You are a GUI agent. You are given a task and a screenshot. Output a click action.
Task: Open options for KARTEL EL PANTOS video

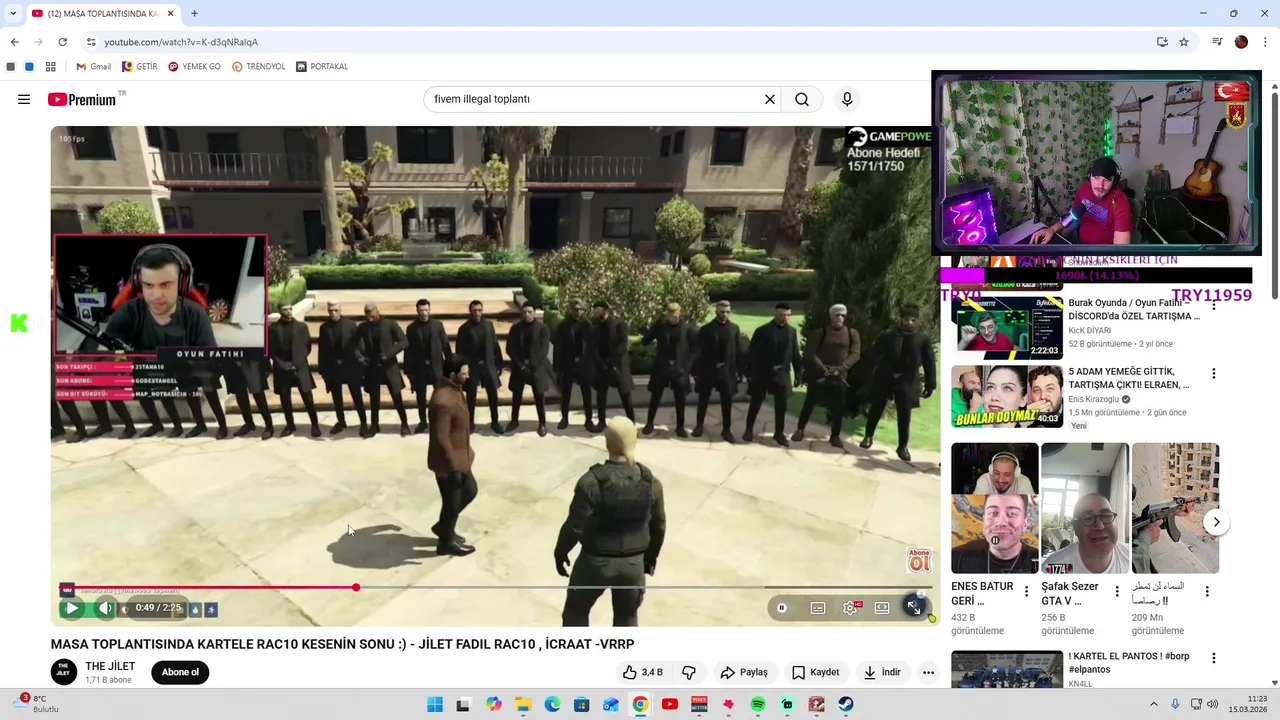1214,658
